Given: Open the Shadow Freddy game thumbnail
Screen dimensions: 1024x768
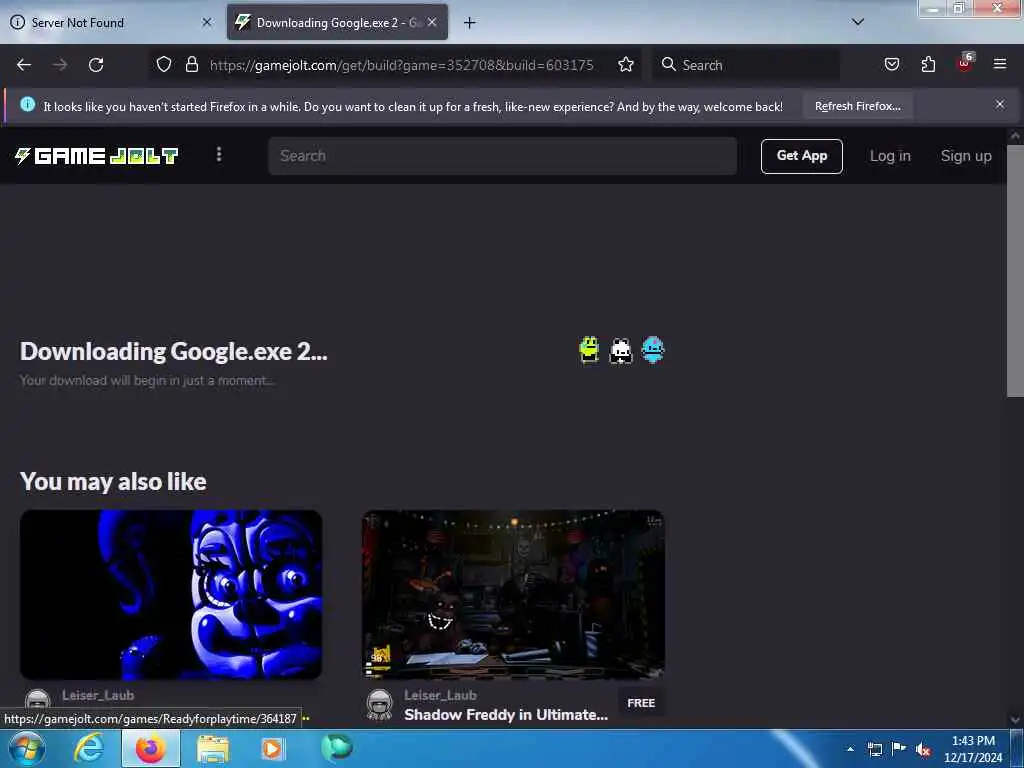Looking at the screenshot, I should pos(513,595).
